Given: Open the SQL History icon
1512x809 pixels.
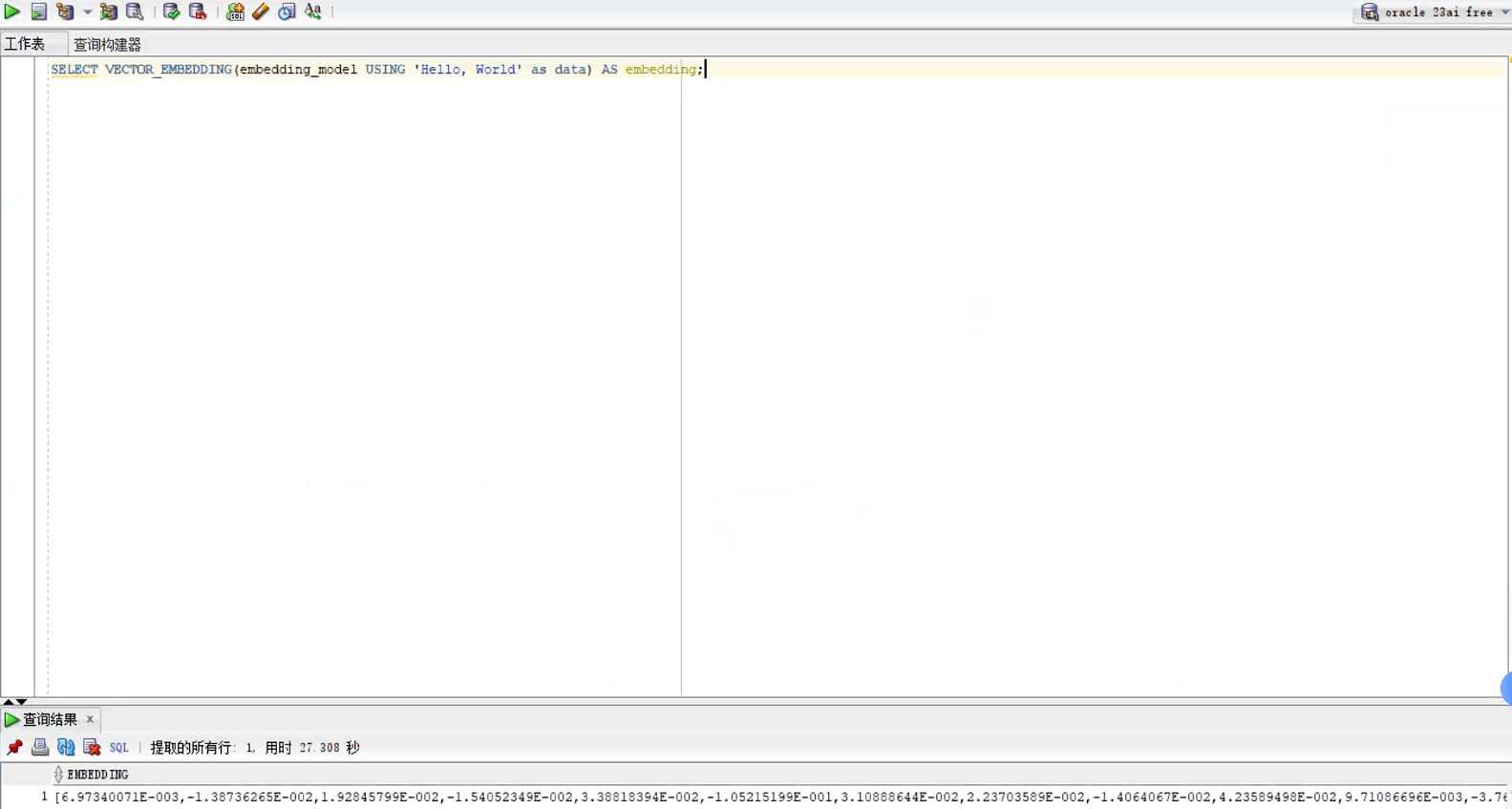Looking at the screenshot, I should pyautogui.click(x=287, y=11).
